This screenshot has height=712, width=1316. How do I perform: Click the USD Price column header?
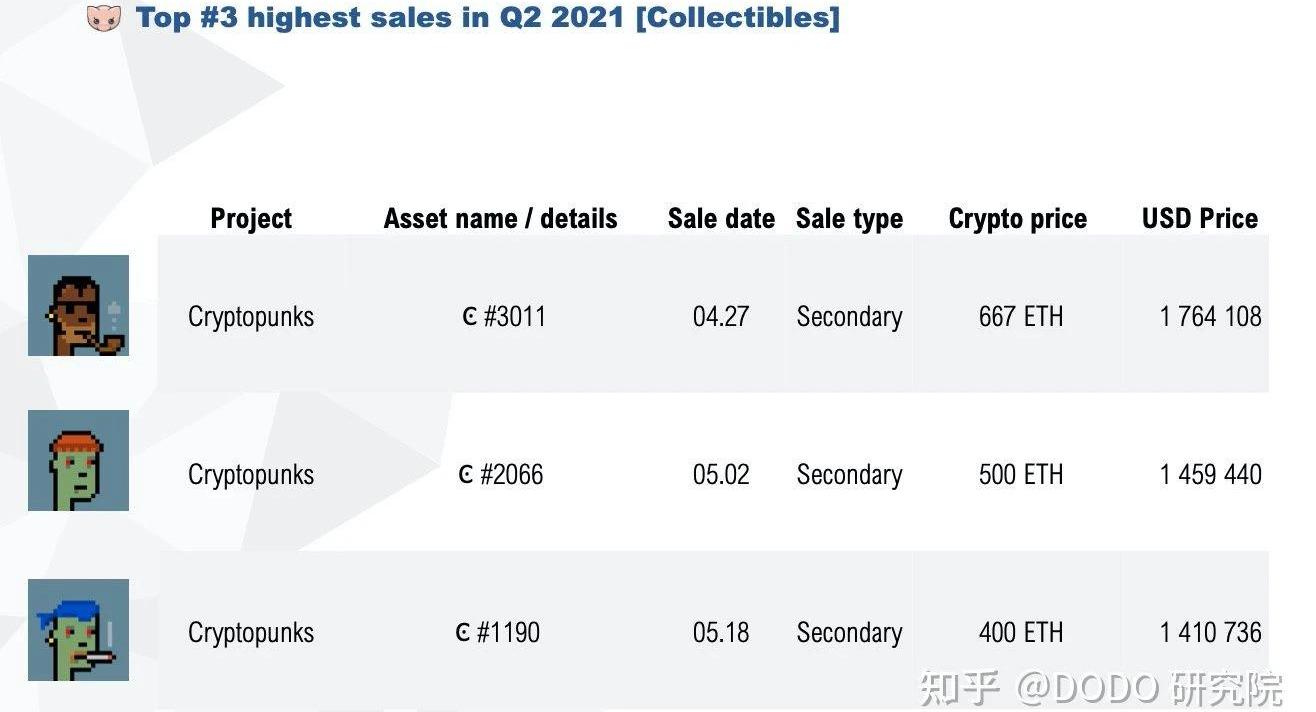(x=1199, y=219)
